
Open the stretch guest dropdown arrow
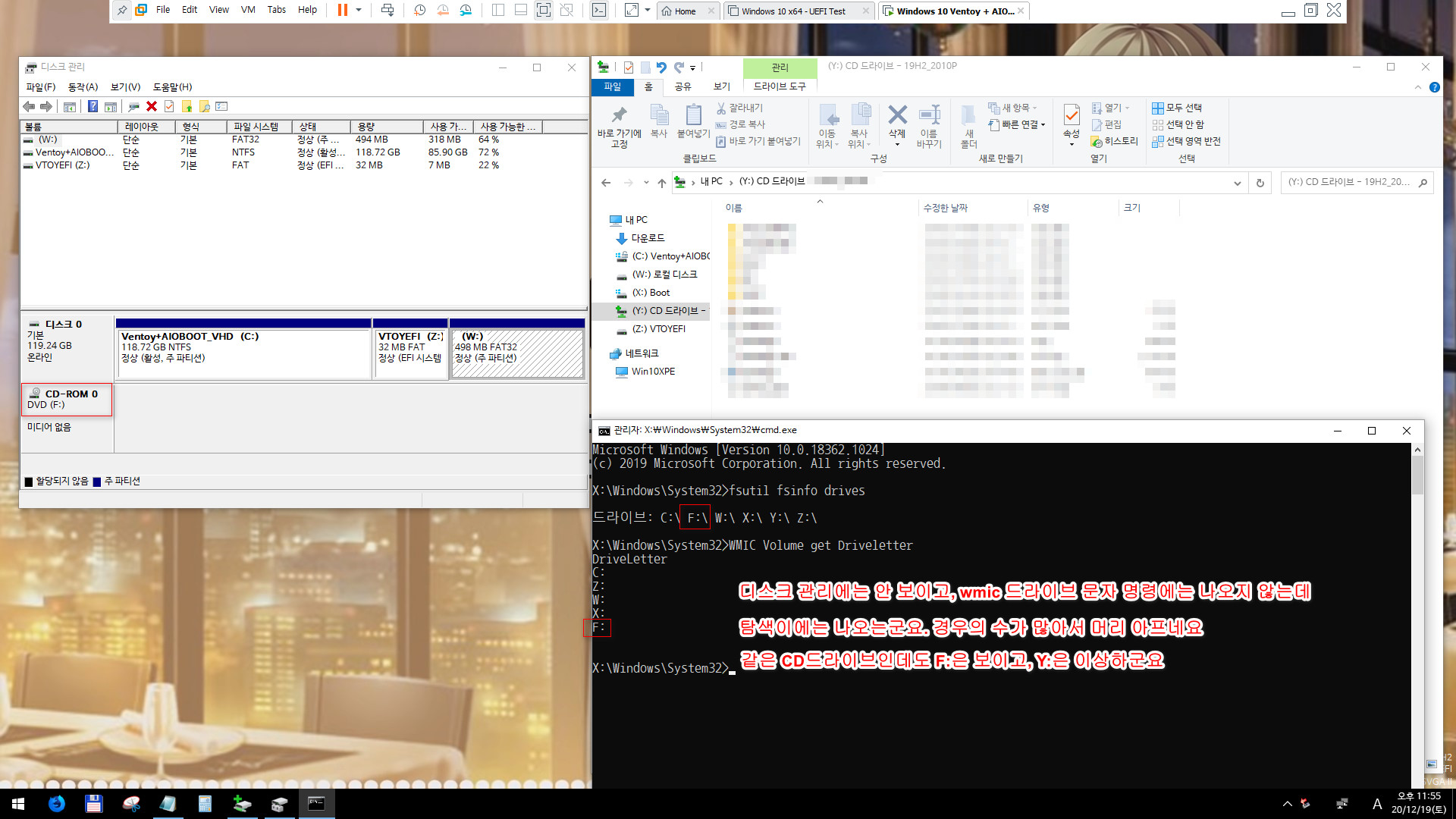click(648, 11)
